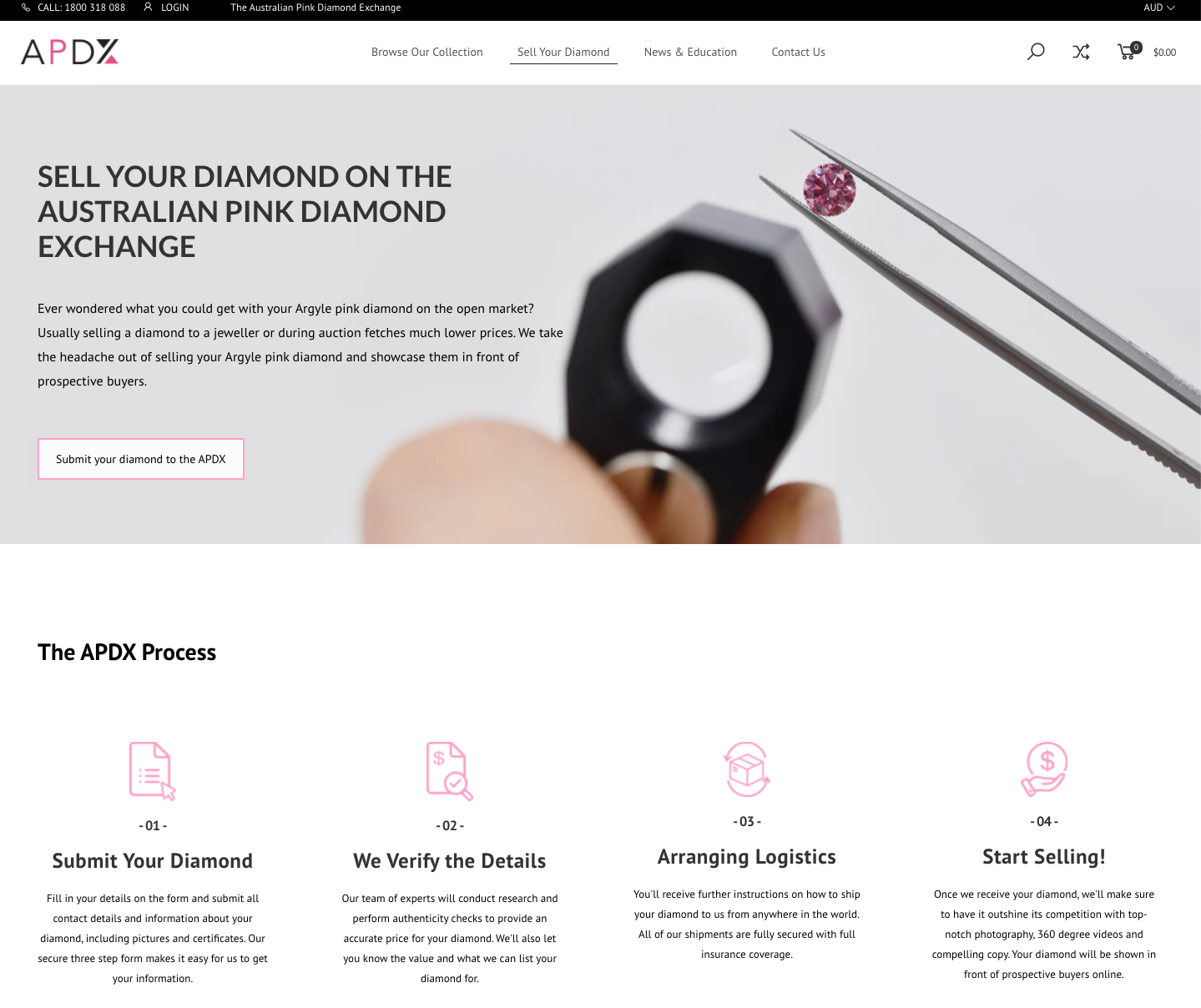Viewport: 1201px width, 1008px height.
Task: Click the phone icon beside call number
Action: coord(26,8)
